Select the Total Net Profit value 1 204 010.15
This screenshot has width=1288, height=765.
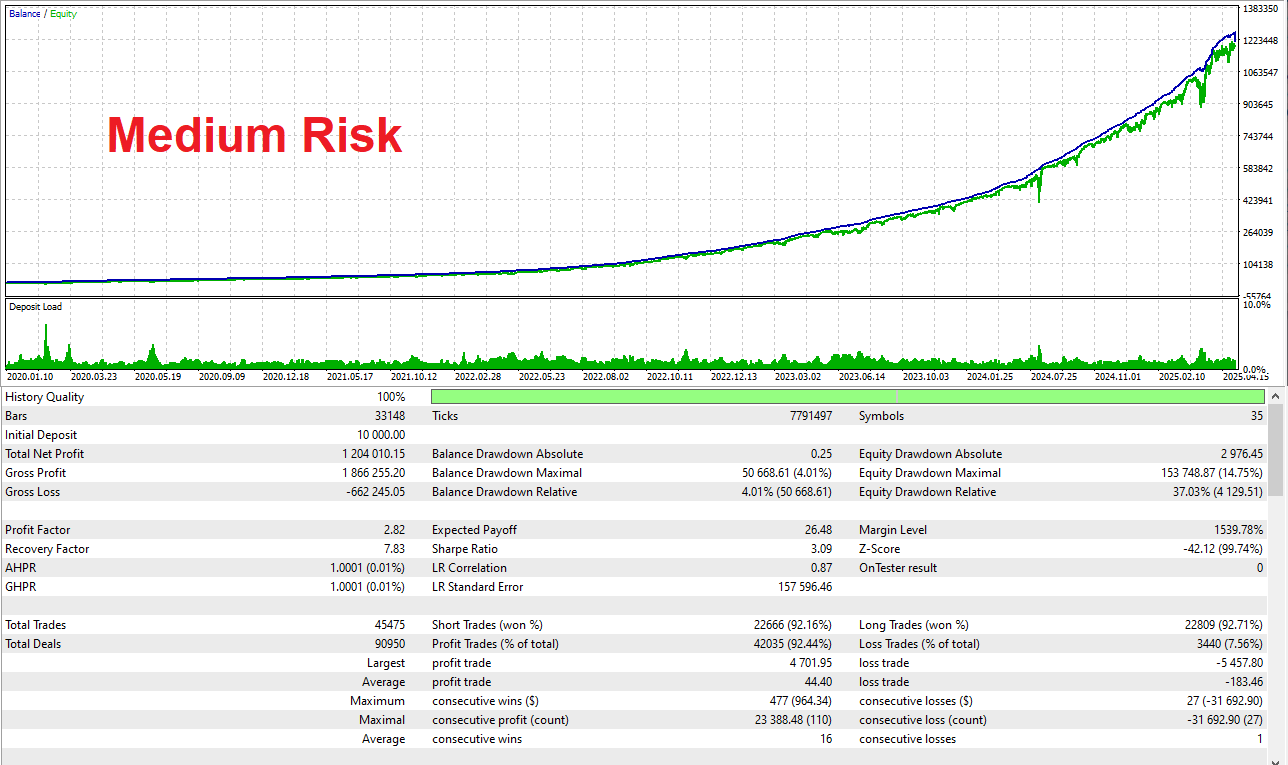pyautogui.click(x=373, y=454)
